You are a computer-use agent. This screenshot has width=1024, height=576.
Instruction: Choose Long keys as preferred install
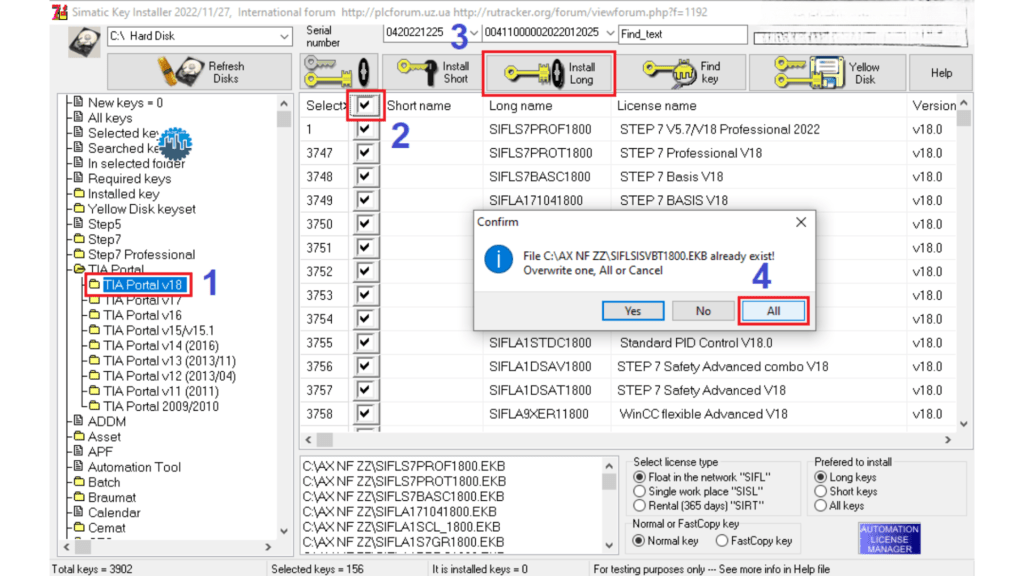click(x=821, y=477)
